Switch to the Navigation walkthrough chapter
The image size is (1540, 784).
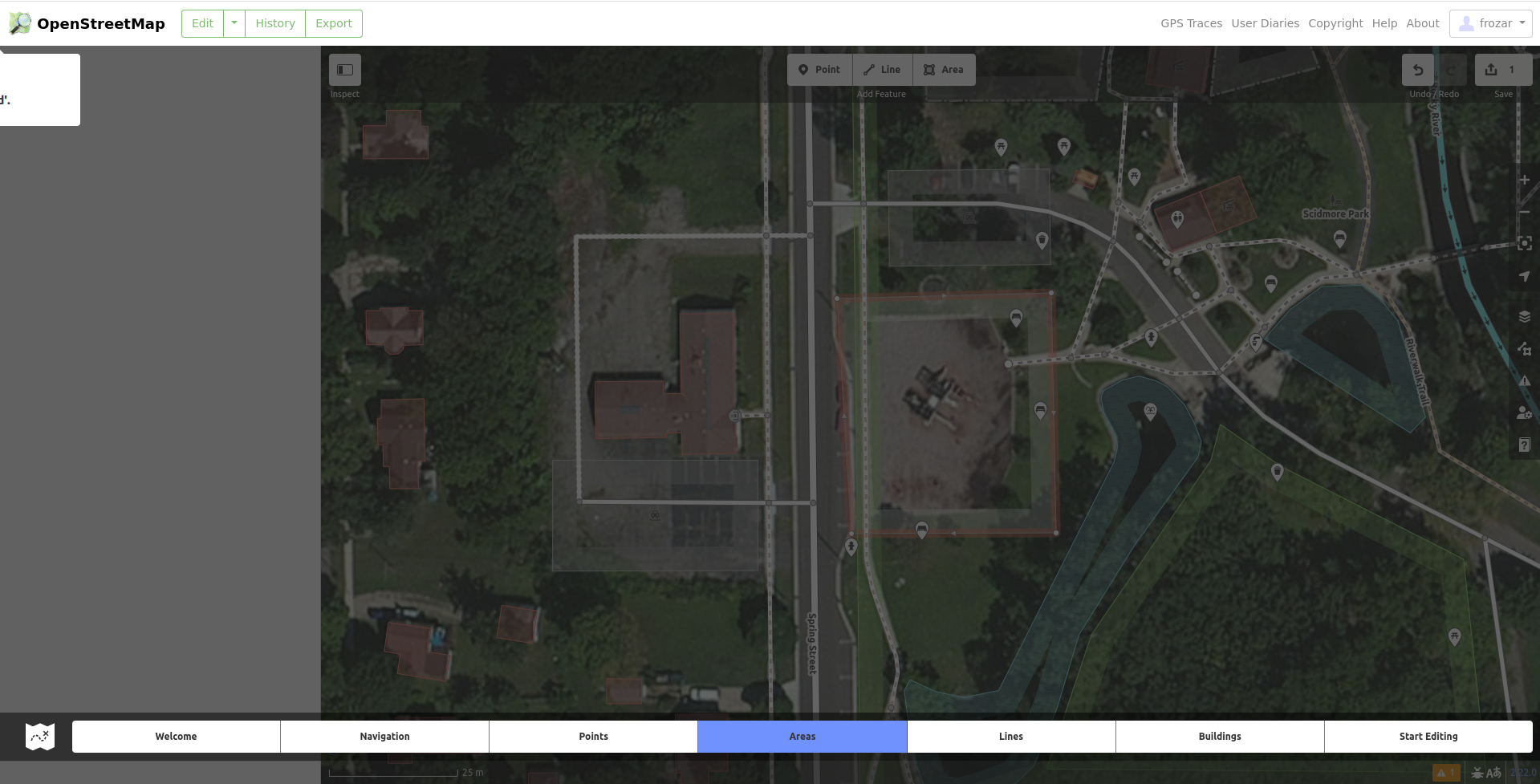(384, 736)
